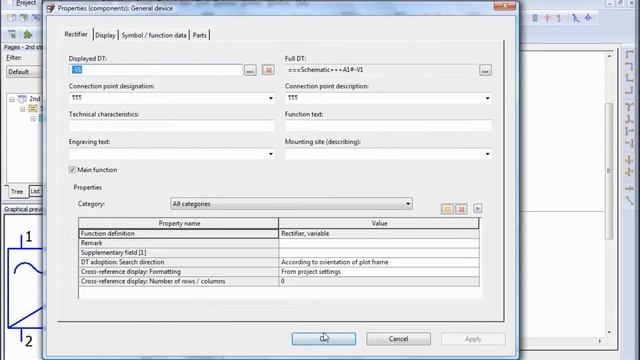The height and width of the screenshot is (360, 640).
Task: Switch to the Parts tab
Action: point(200,35)
